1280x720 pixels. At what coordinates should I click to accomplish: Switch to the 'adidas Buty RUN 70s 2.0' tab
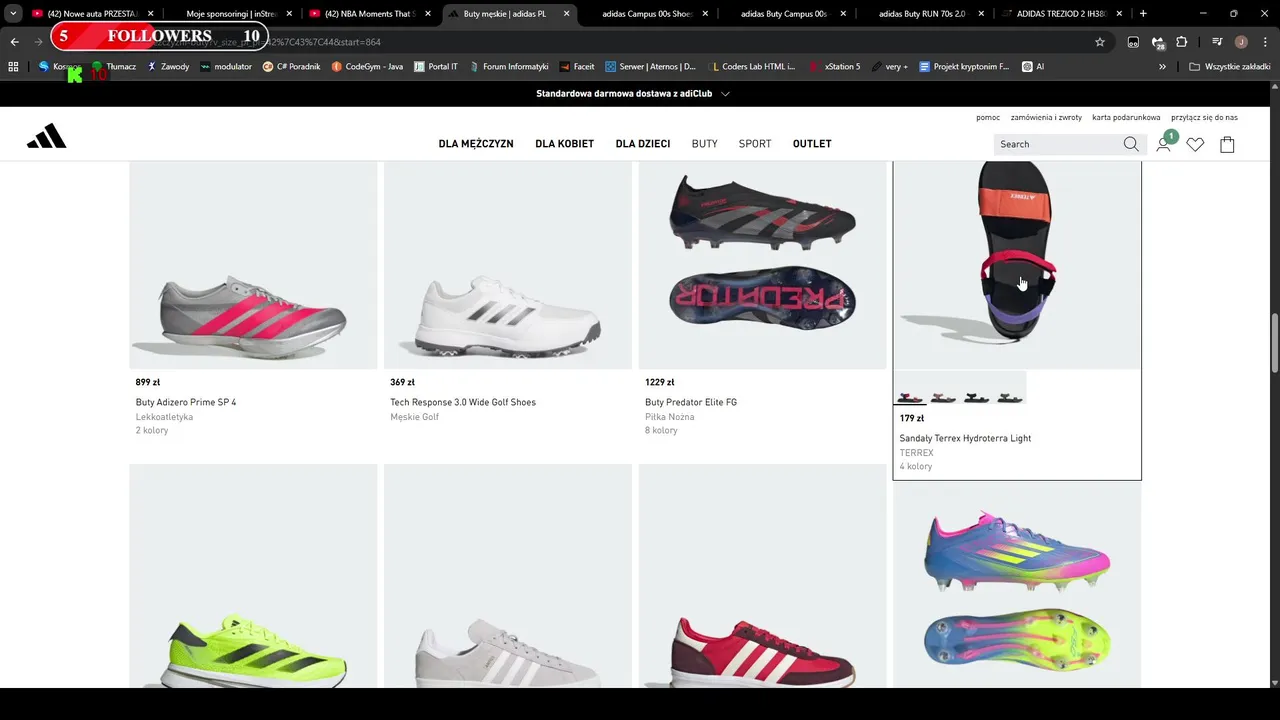[x=923, y=14]
